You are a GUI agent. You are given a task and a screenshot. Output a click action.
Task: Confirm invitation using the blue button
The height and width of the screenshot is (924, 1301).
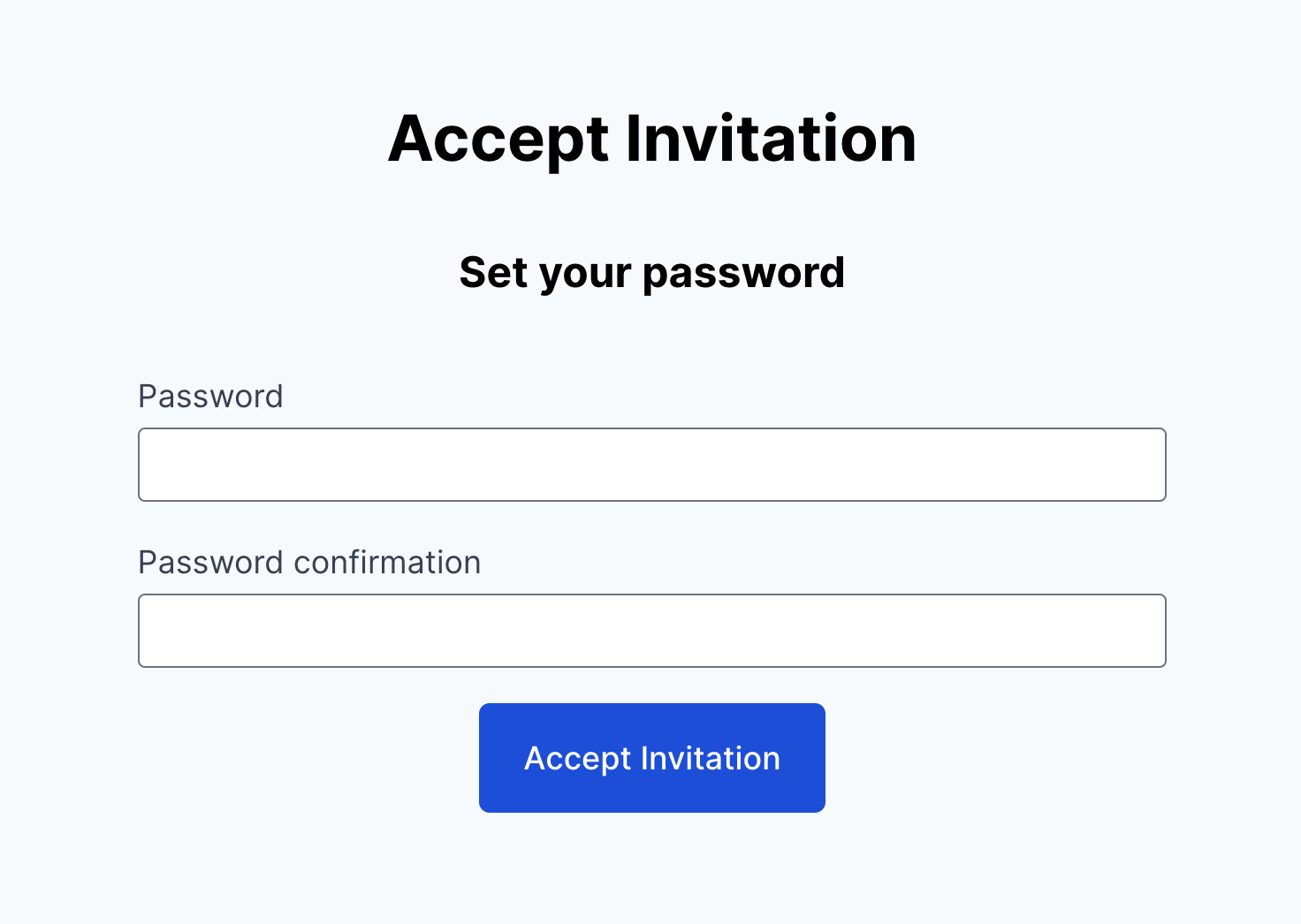click(651, 758)
